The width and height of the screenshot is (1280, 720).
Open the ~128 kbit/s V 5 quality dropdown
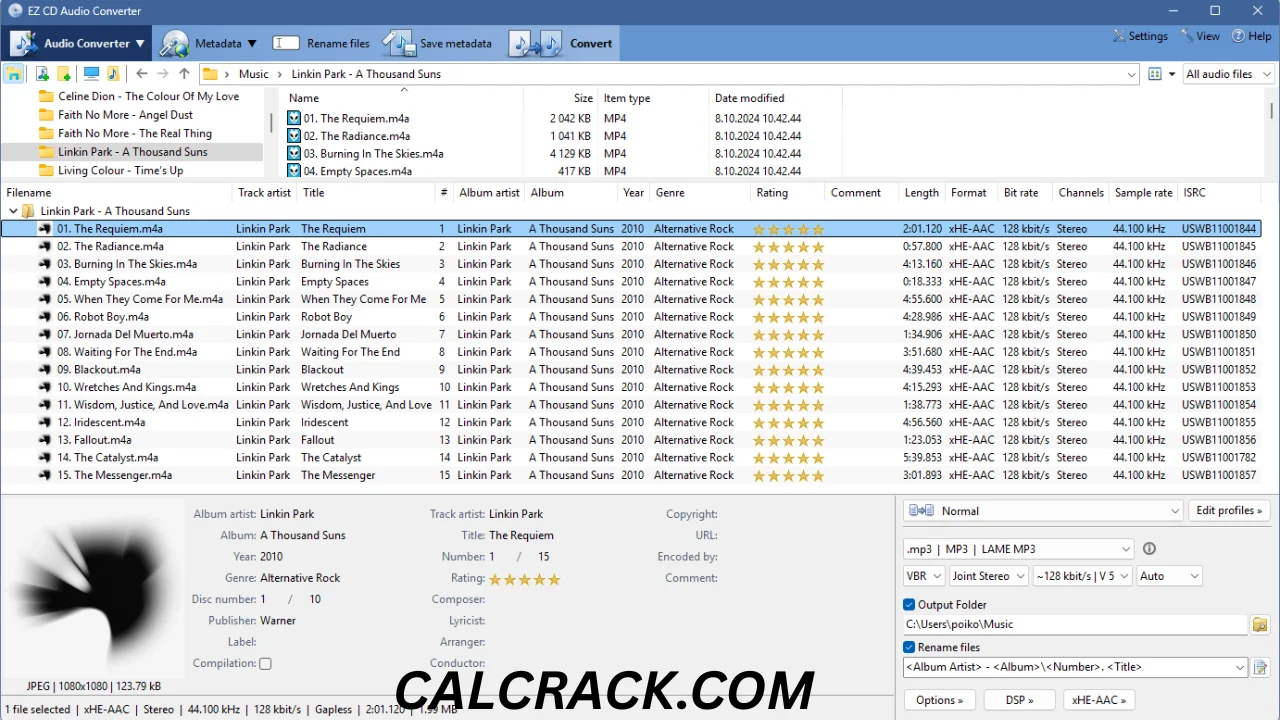click(x=1082, y=576)
